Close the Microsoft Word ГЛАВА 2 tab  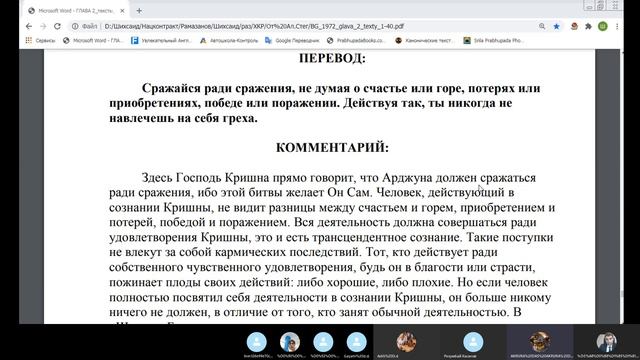click(x=122, y=11)
